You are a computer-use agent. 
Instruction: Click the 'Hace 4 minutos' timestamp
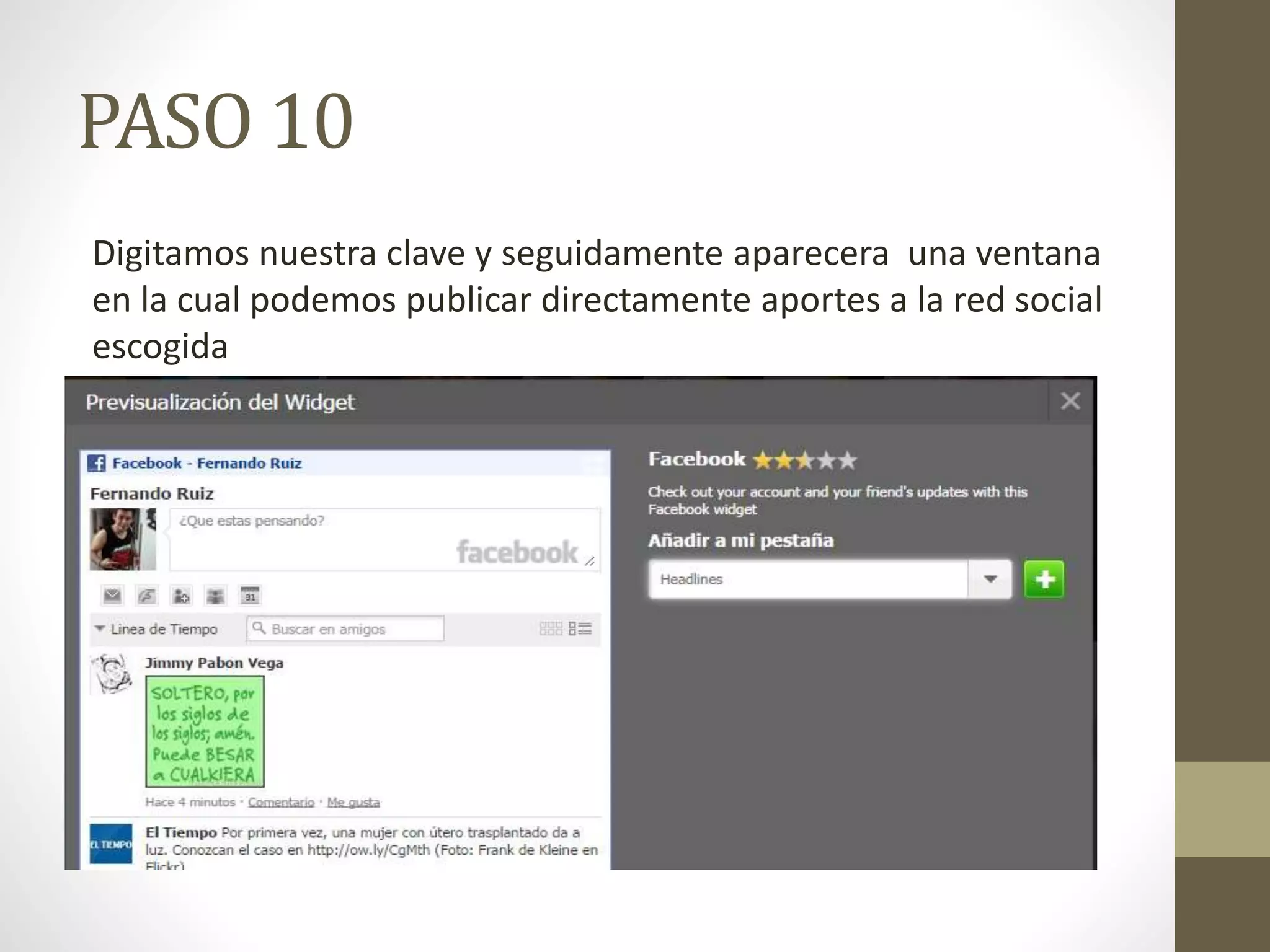pyautogui.click(x=190, y=802)
